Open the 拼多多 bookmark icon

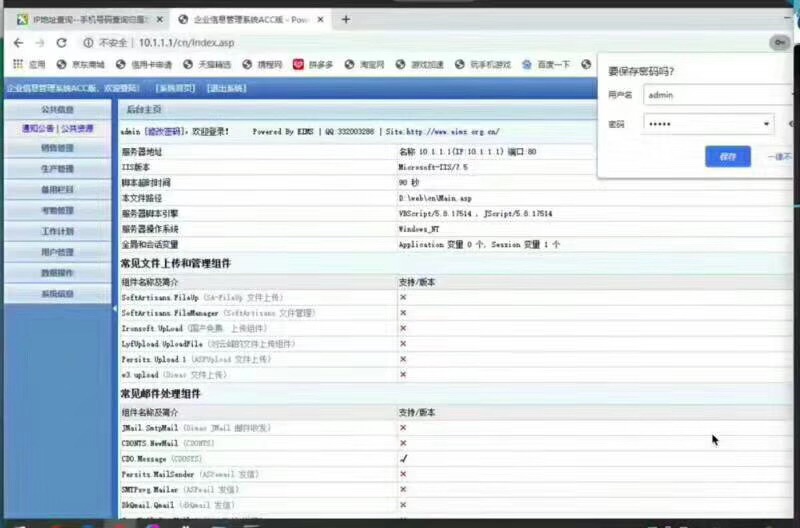298,64
